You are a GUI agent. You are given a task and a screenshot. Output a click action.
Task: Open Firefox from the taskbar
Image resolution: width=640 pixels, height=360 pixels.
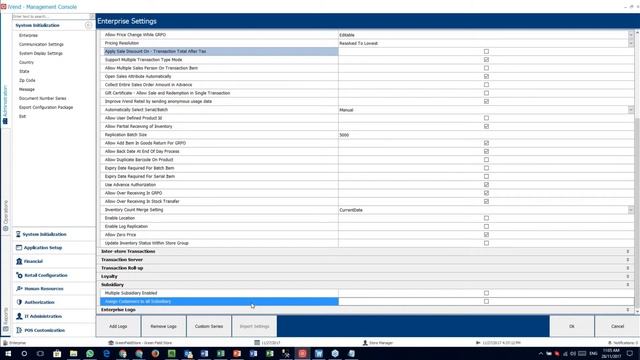[155, 353]
